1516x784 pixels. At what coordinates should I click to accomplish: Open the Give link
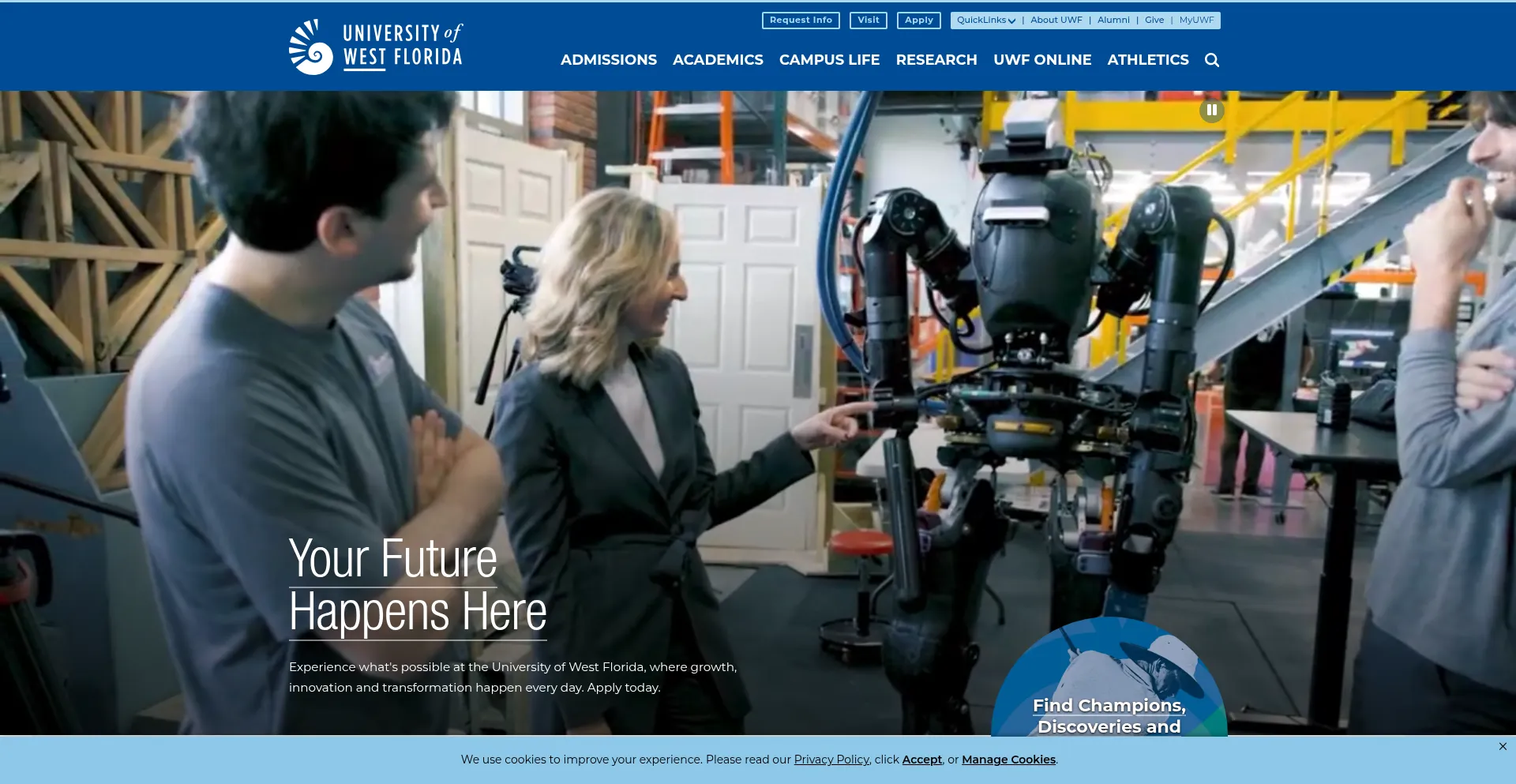coord(1154,21)
